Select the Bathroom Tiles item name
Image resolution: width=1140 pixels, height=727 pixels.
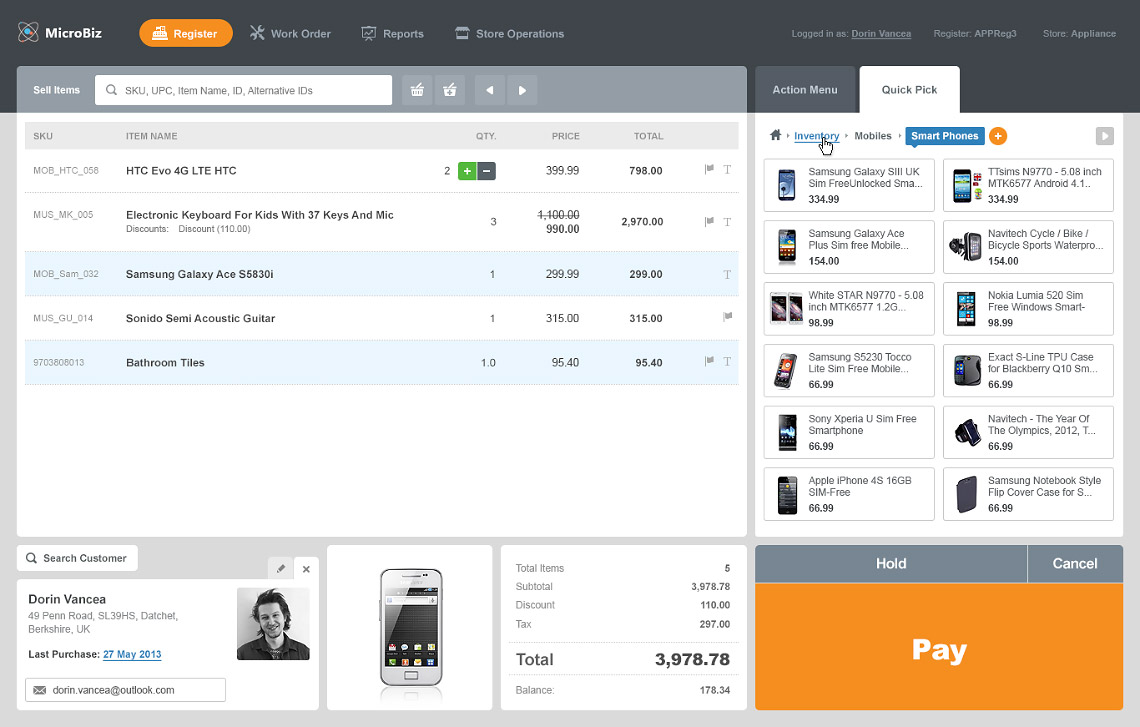pos(165,363)
